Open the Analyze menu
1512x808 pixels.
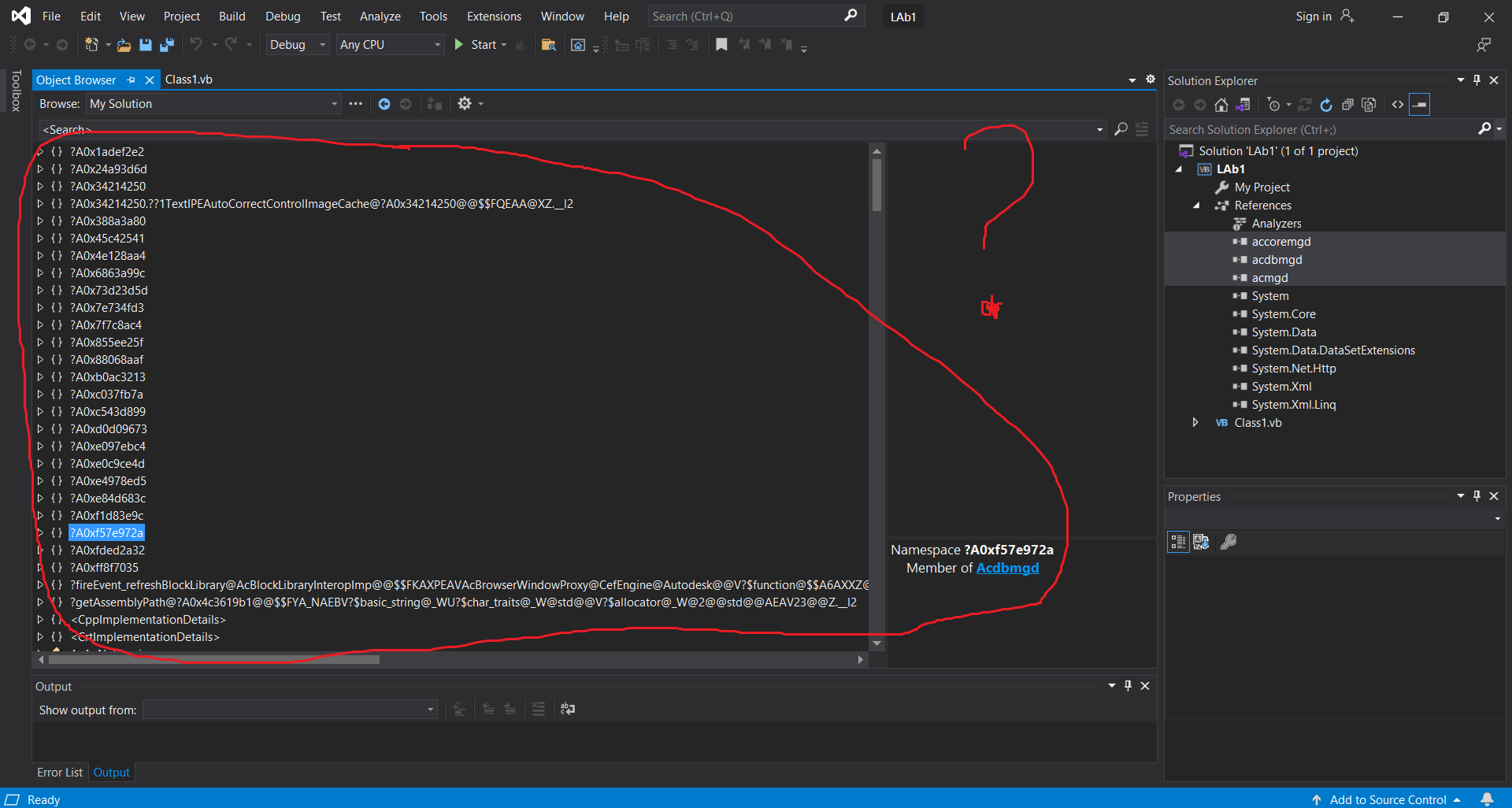click(x=380, y=17)
